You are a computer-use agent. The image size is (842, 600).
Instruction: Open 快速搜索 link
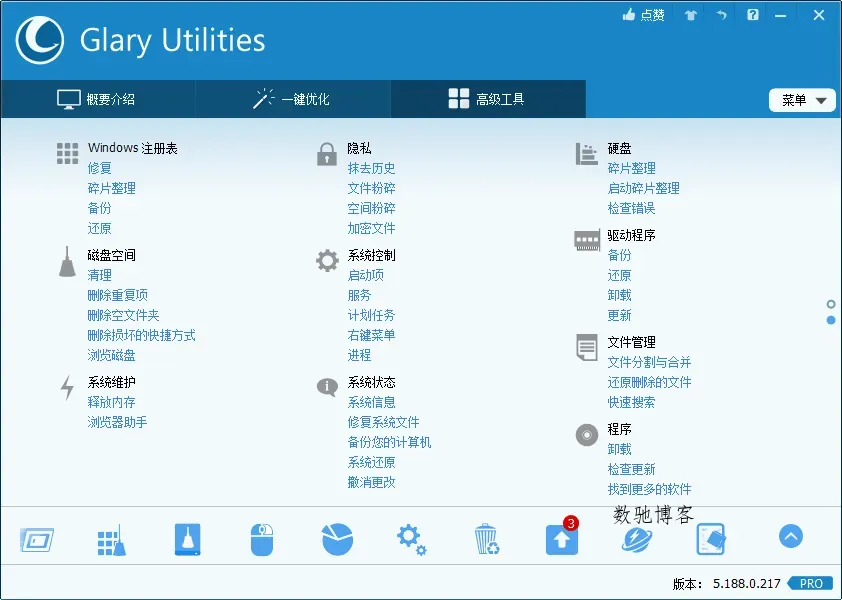coord(631,402)
